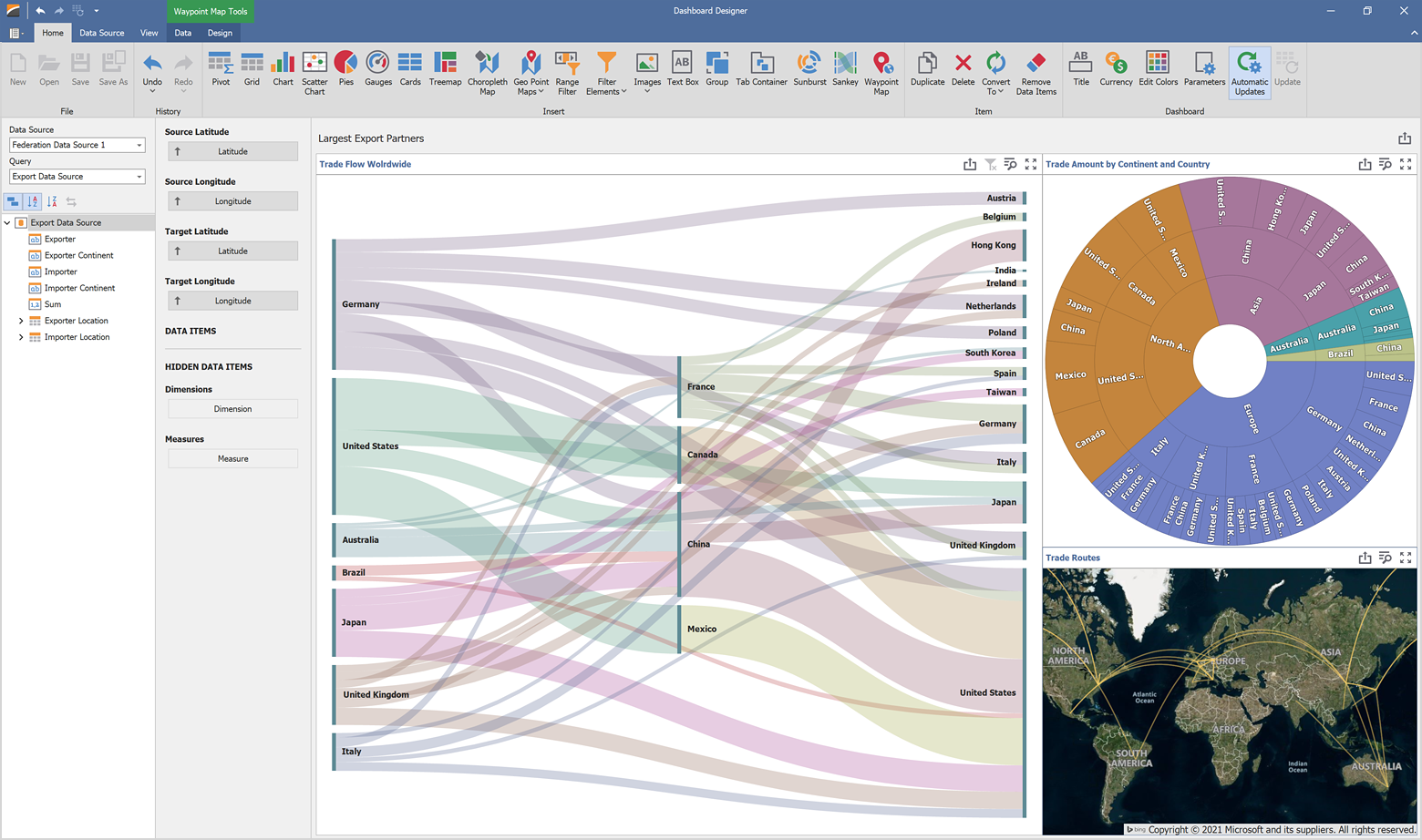Image resolution: width=1422 pixels, height=840 pixels.
Task: Toggle ascending sort of field list
Action: pos(33,201)
